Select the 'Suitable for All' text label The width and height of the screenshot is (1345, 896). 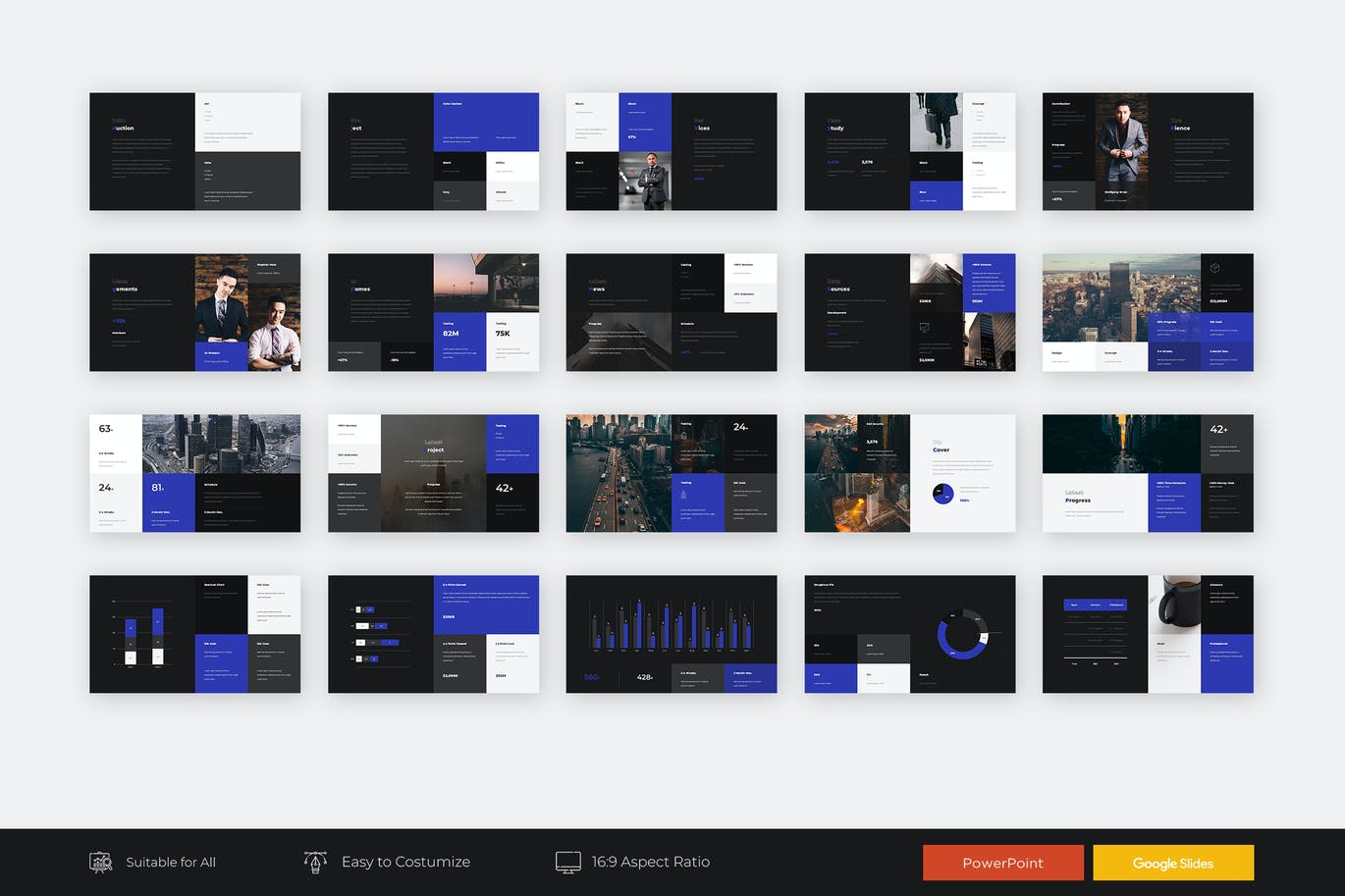(x=171, y=863)
